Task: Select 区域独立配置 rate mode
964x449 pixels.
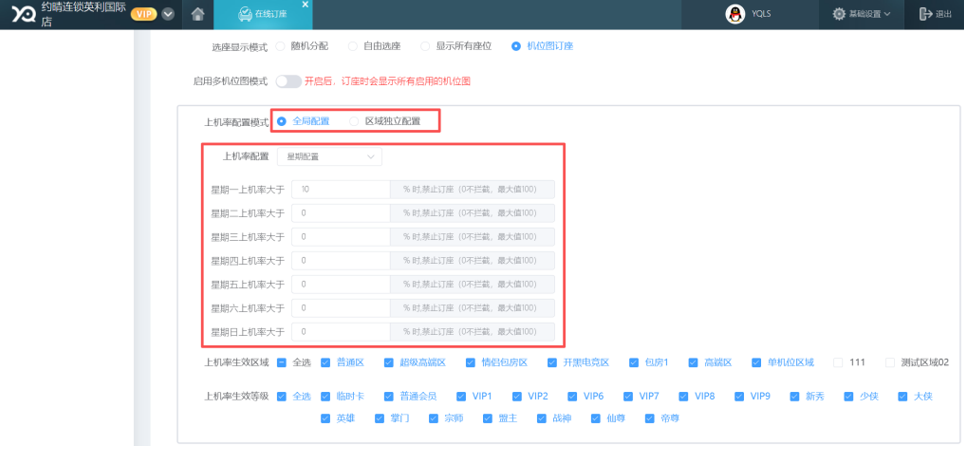Action: coord(354,121)
